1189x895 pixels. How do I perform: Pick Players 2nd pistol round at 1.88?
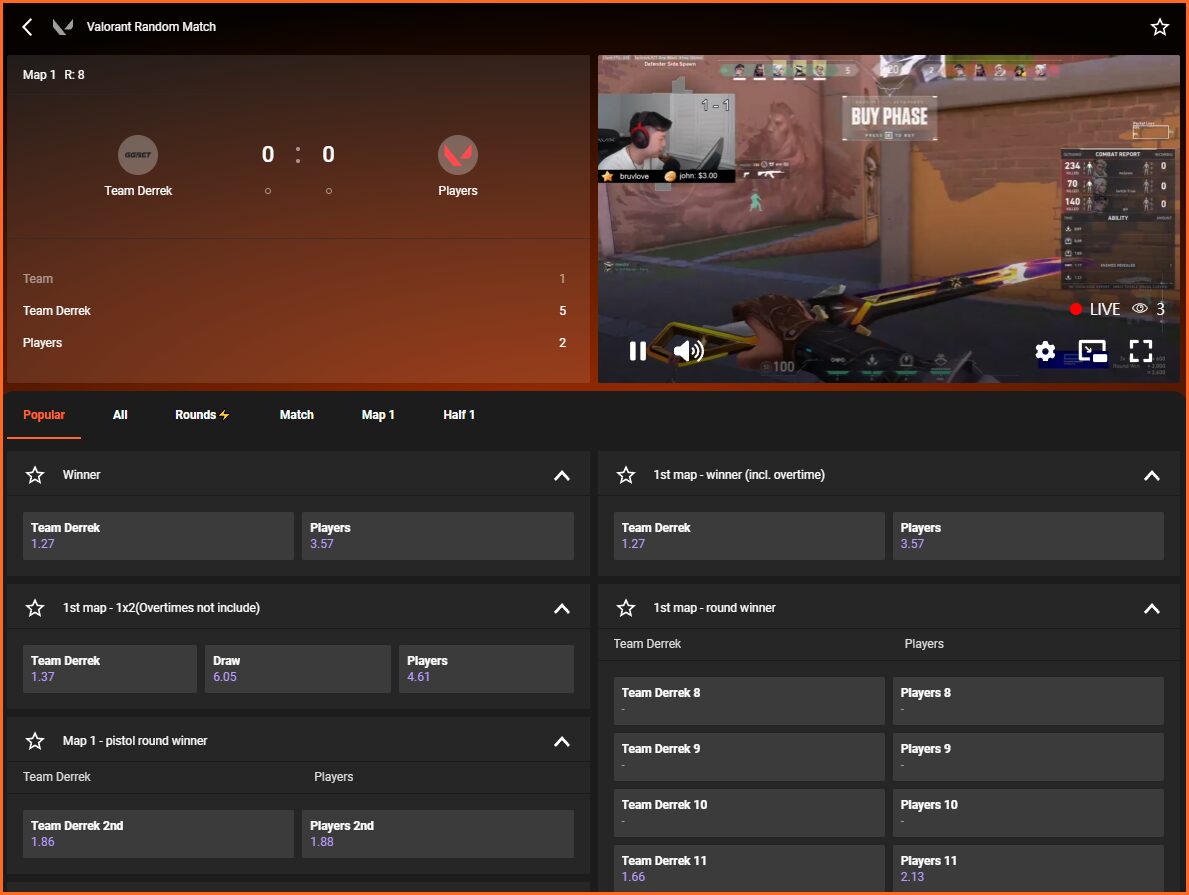438,834
